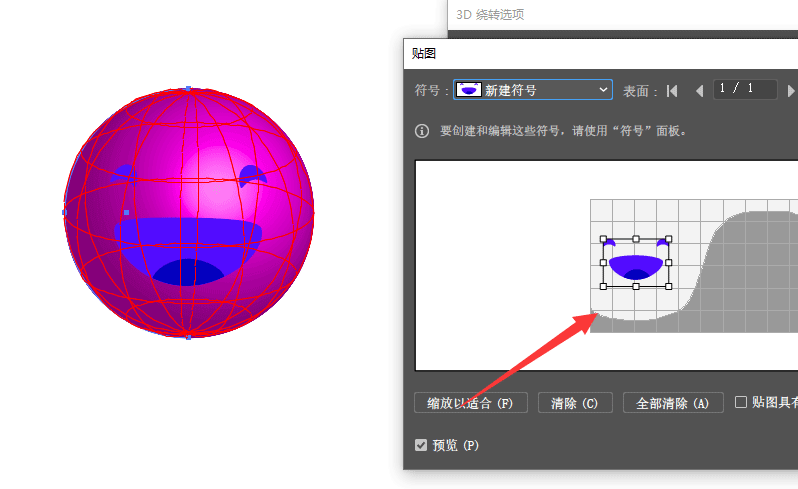The image size is (798, 489).
Task: Select the middle-left handle of symbol bounding box
Action: 604,263
